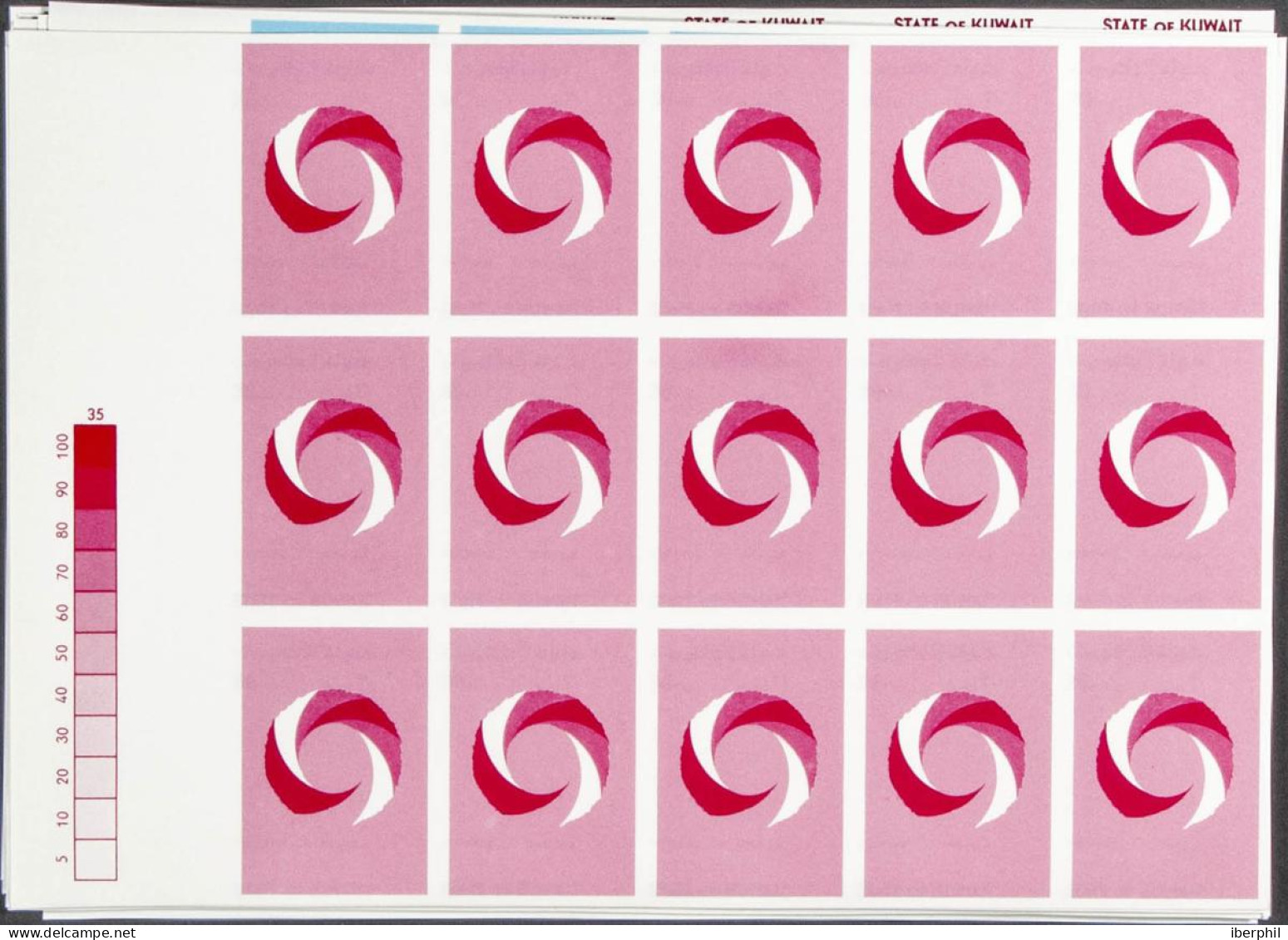Select the first stamp in the bottom row
The height and width of the screenshot is (940, 1288).
pos(334,761)
